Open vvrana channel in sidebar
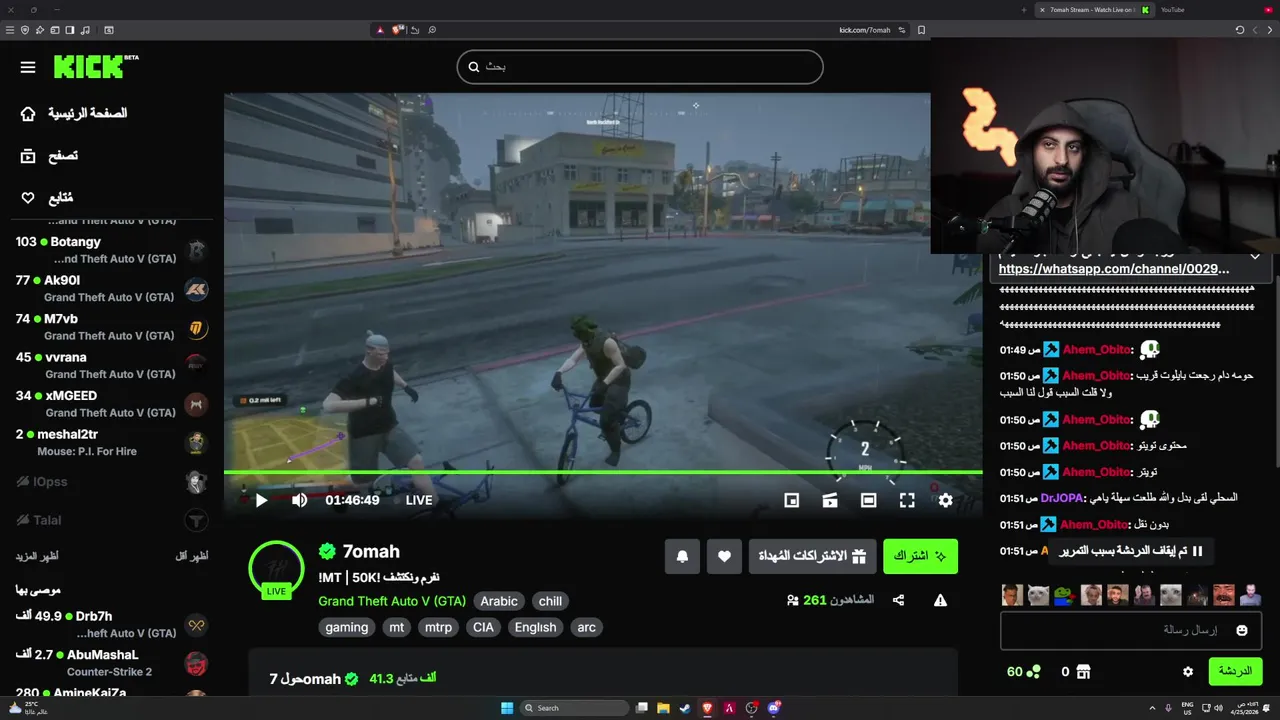This screenshot has height=720, width=1280. [111, 366]
